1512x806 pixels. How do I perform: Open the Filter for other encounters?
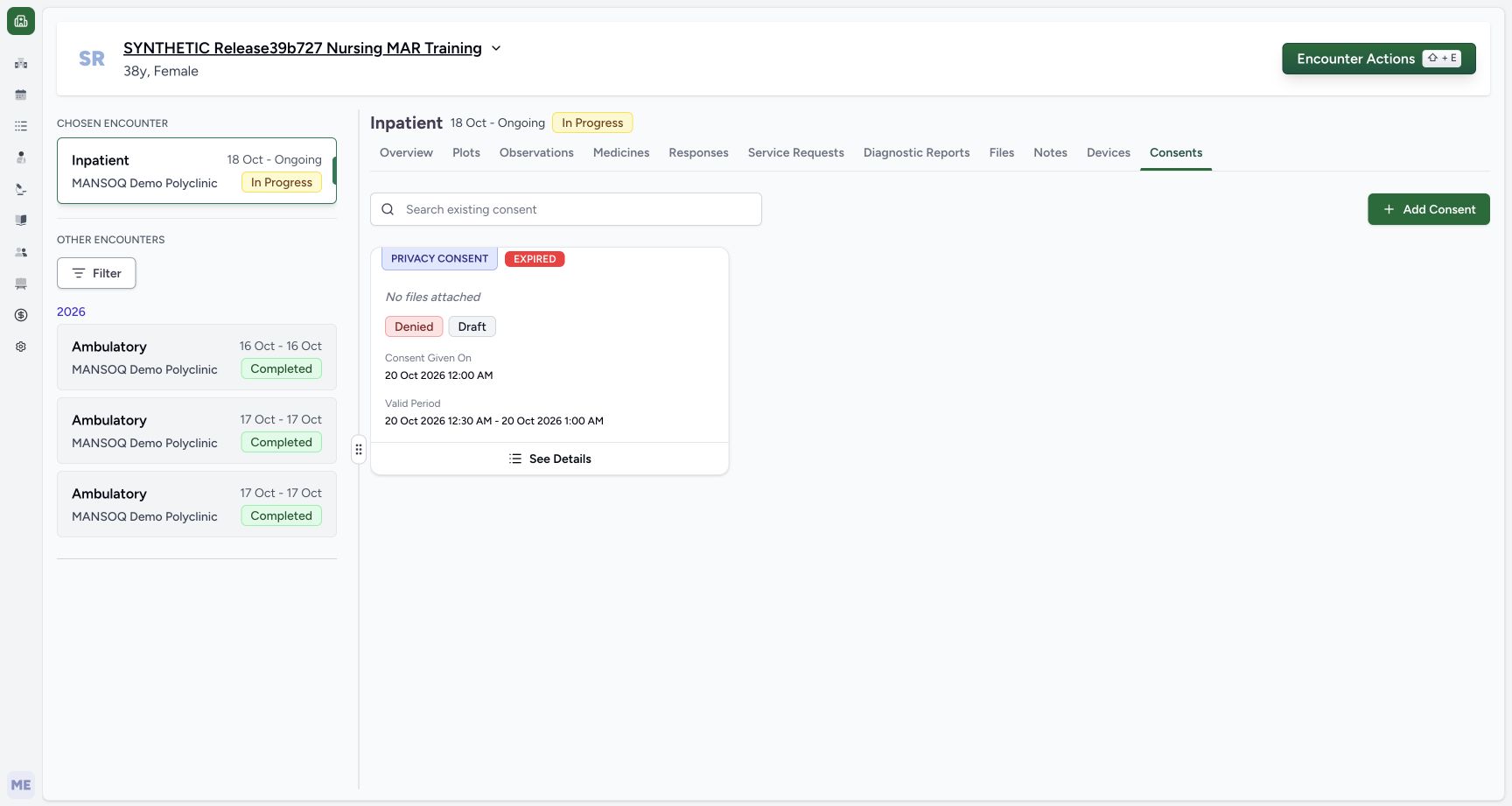(96, 273)
